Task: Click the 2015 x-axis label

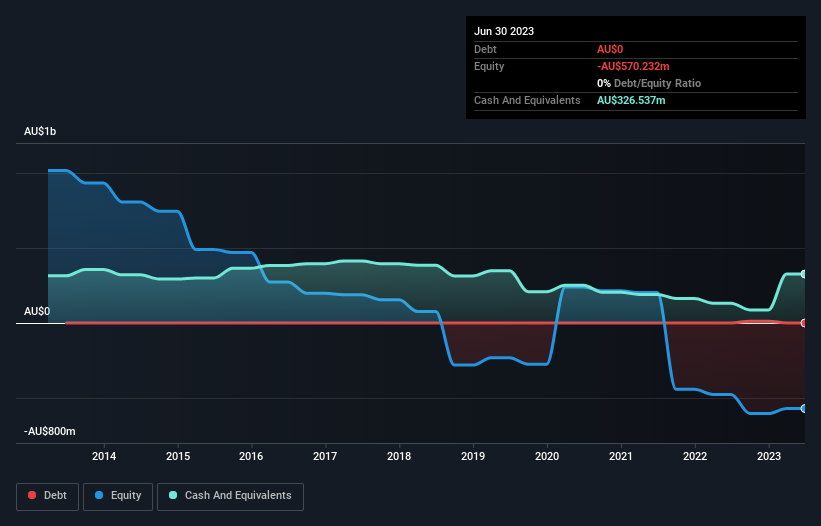Action: point(178,456)
